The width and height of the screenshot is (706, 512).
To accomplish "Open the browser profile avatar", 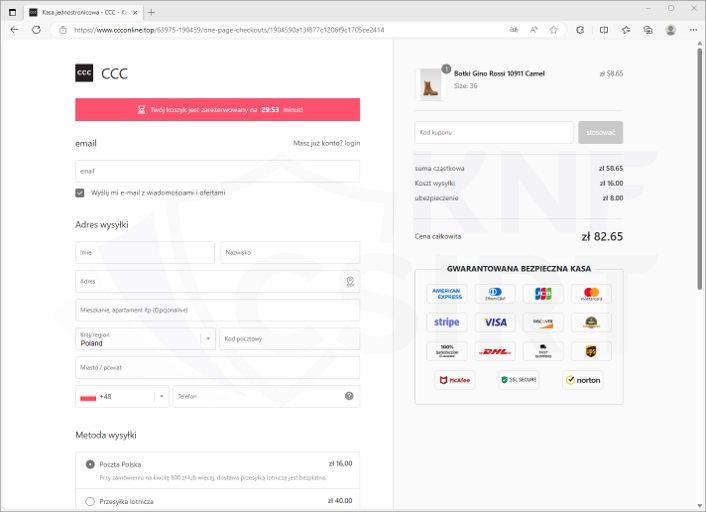I will 670,30.
